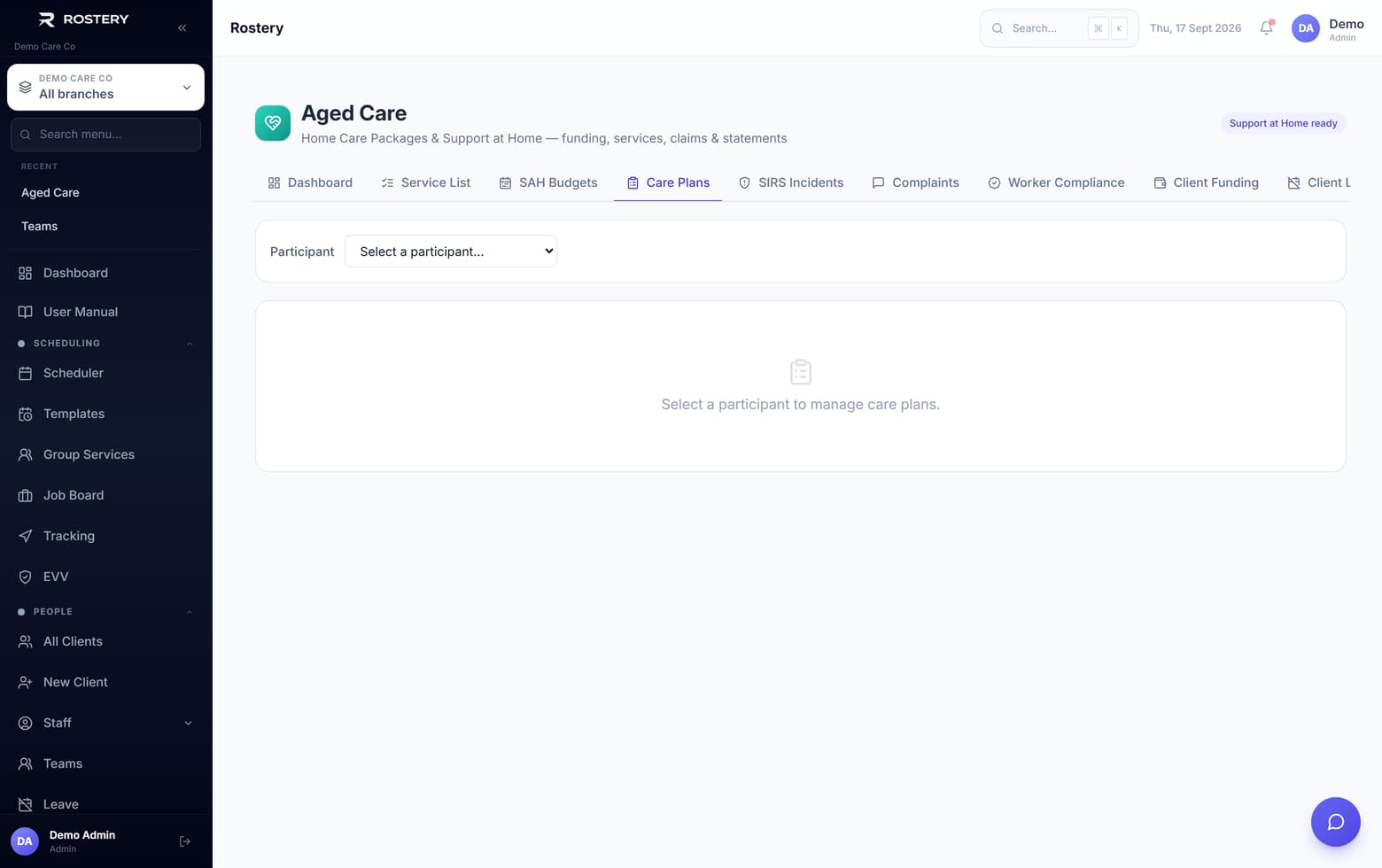Click the User Manual book icon
This screenshot has width=1382, height=868.
[26, 312]
